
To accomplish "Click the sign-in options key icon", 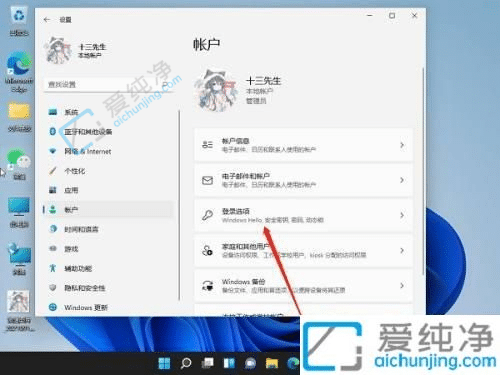I will [207, 215].
